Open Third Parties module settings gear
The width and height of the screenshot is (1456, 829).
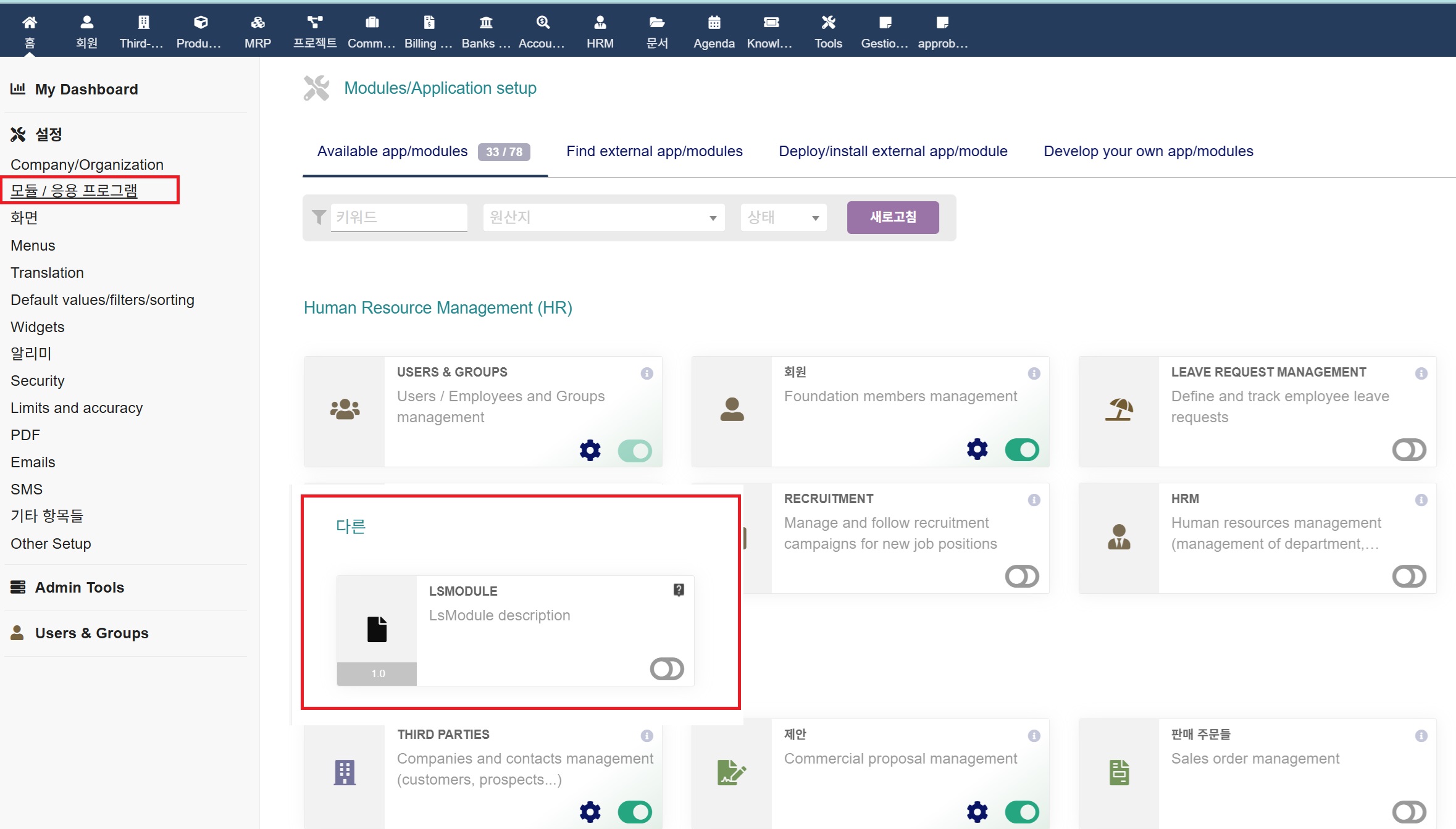point(590,812)
